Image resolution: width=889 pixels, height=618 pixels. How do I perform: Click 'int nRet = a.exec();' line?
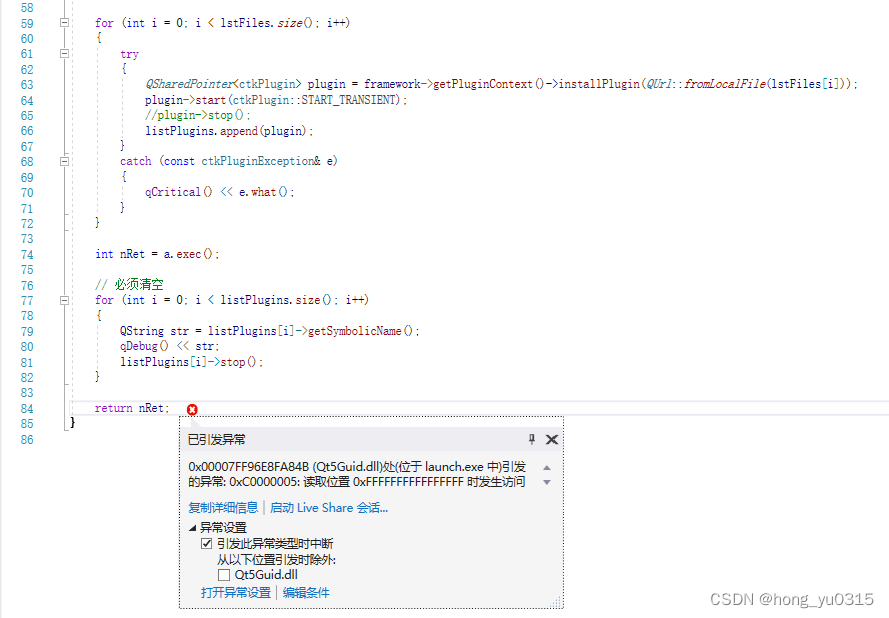click(157, 254)
